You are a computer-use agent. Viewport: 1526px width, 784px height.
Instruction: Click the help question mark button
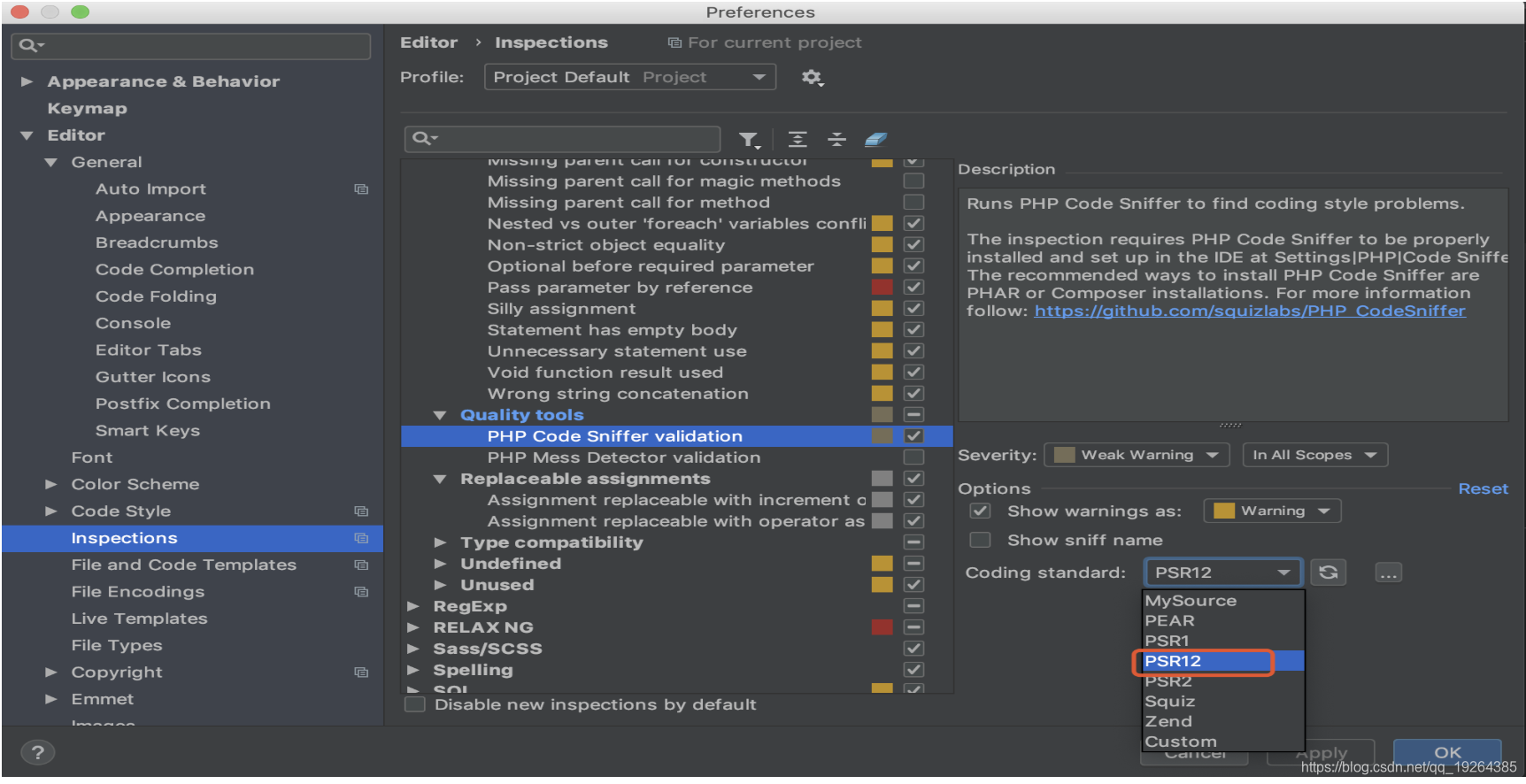point(37,753)
